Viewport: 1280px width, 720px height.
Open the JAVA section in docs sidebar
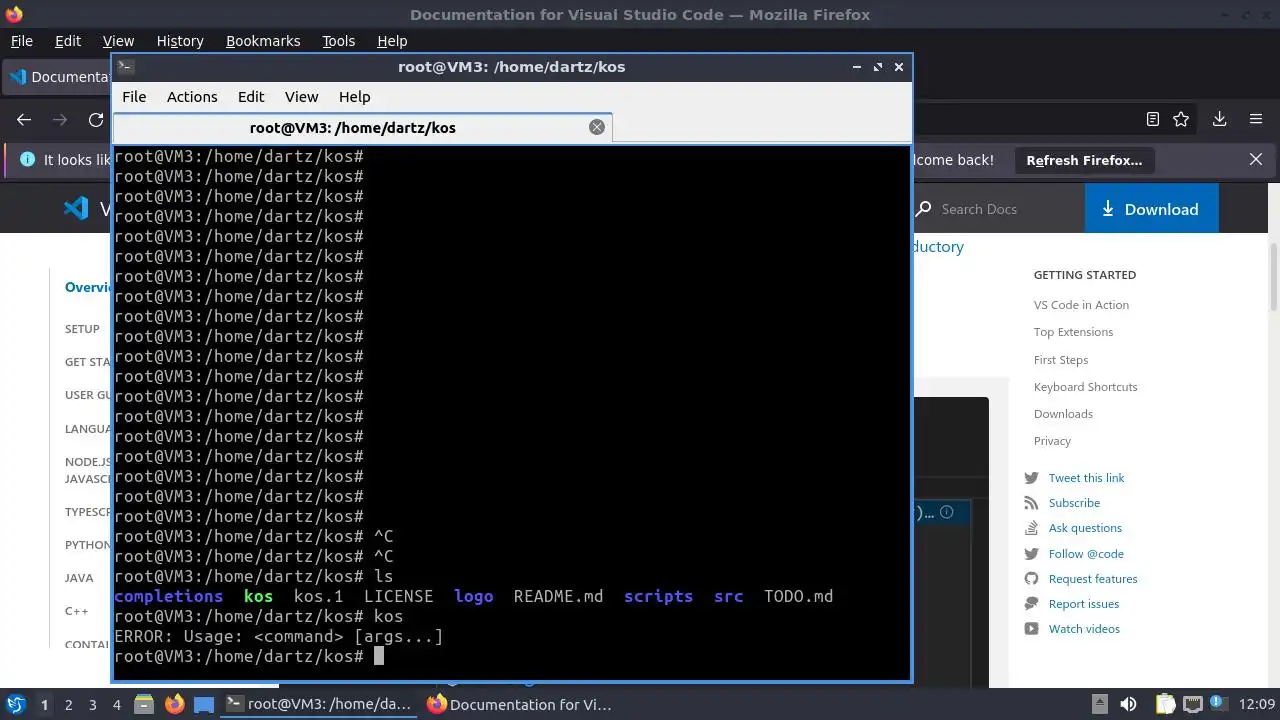coord(79,578)
